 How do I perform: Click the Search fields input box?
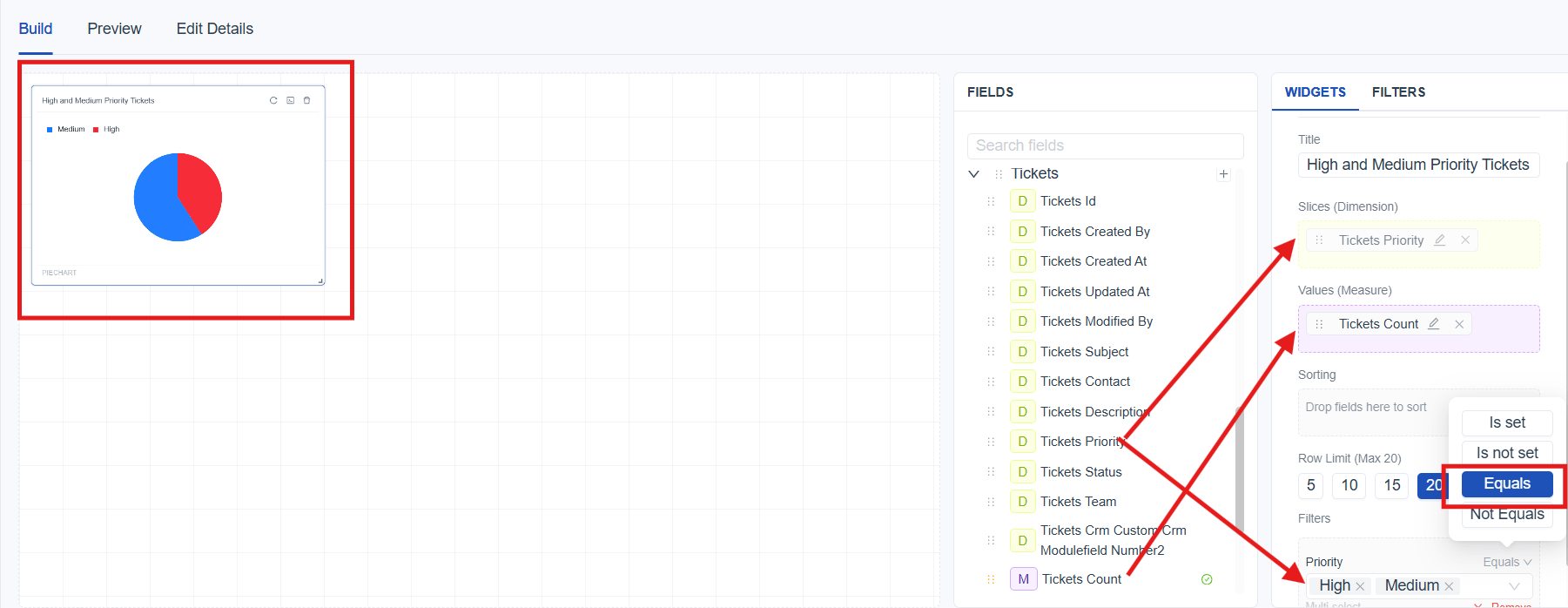[x=1105, y=145]
